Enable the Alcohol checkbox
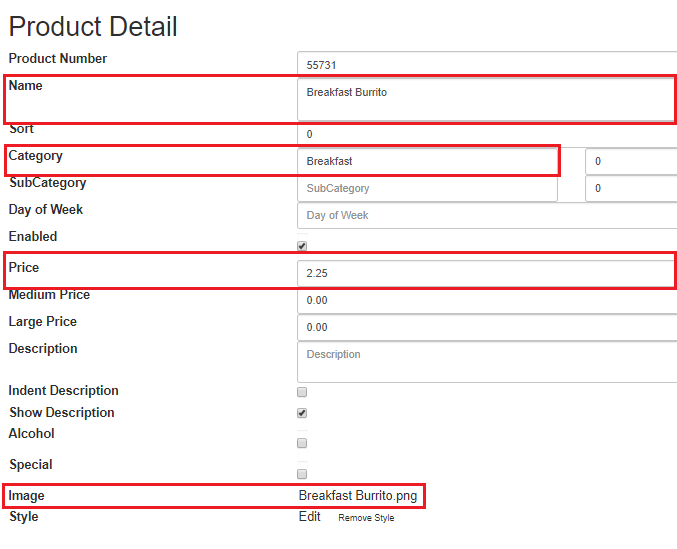The image size is (677, 549). 302,443
